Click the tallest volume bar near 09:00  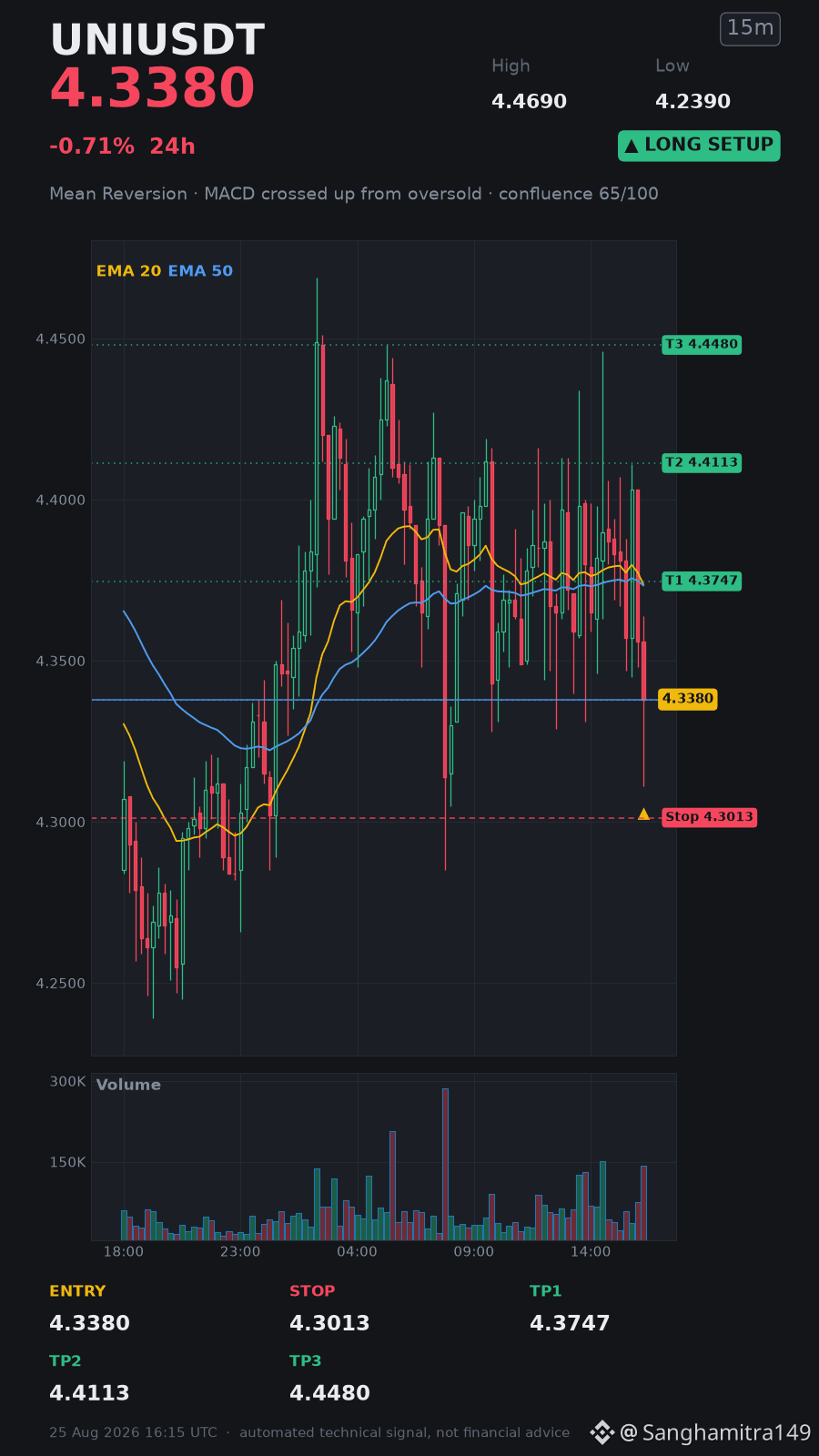445,1164
